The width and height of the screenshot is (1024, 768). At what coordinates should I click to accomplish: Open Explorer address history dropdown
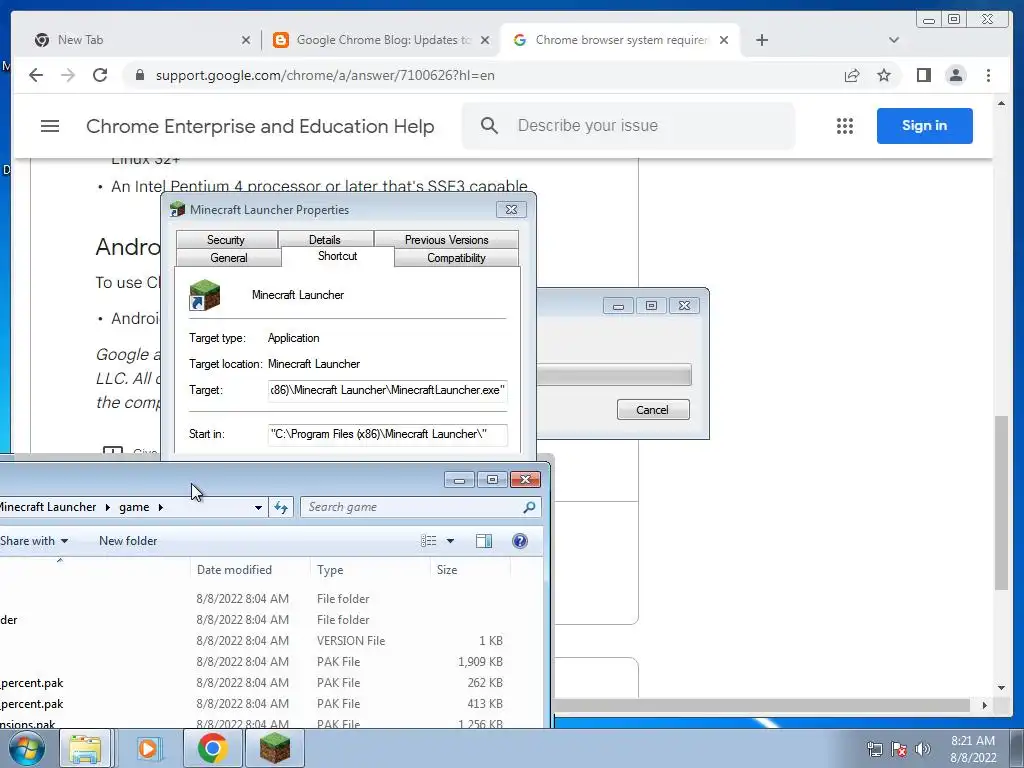(258, 507)
